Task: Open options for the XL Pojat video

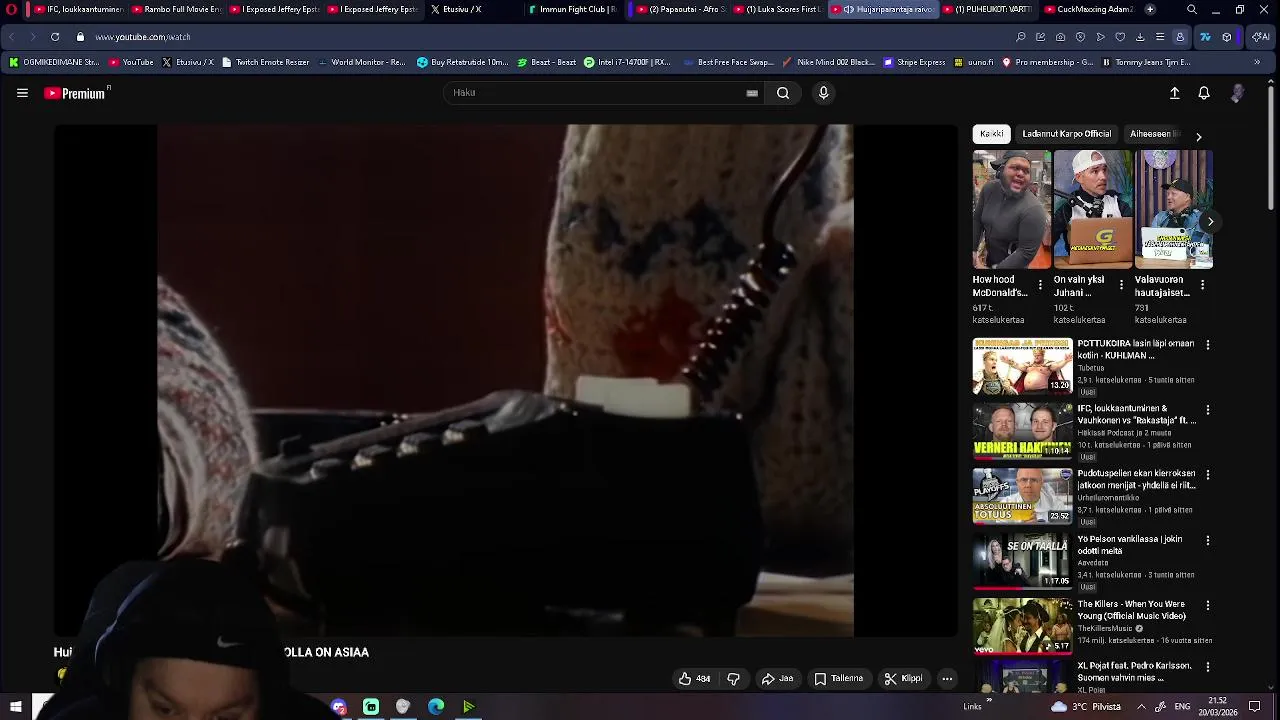Action: (x=1207, y=667)
